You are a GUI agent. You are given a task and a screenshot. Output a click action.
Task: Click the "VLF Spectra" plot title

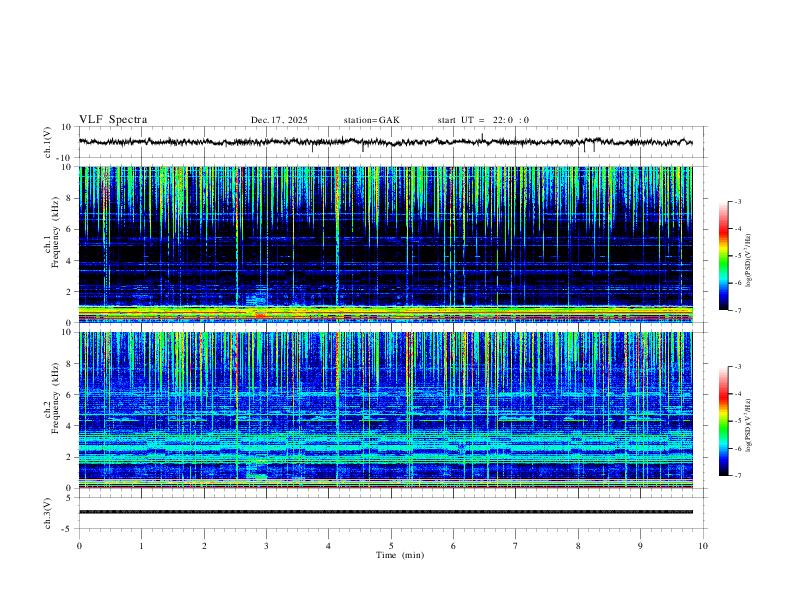tap(113, 119)
